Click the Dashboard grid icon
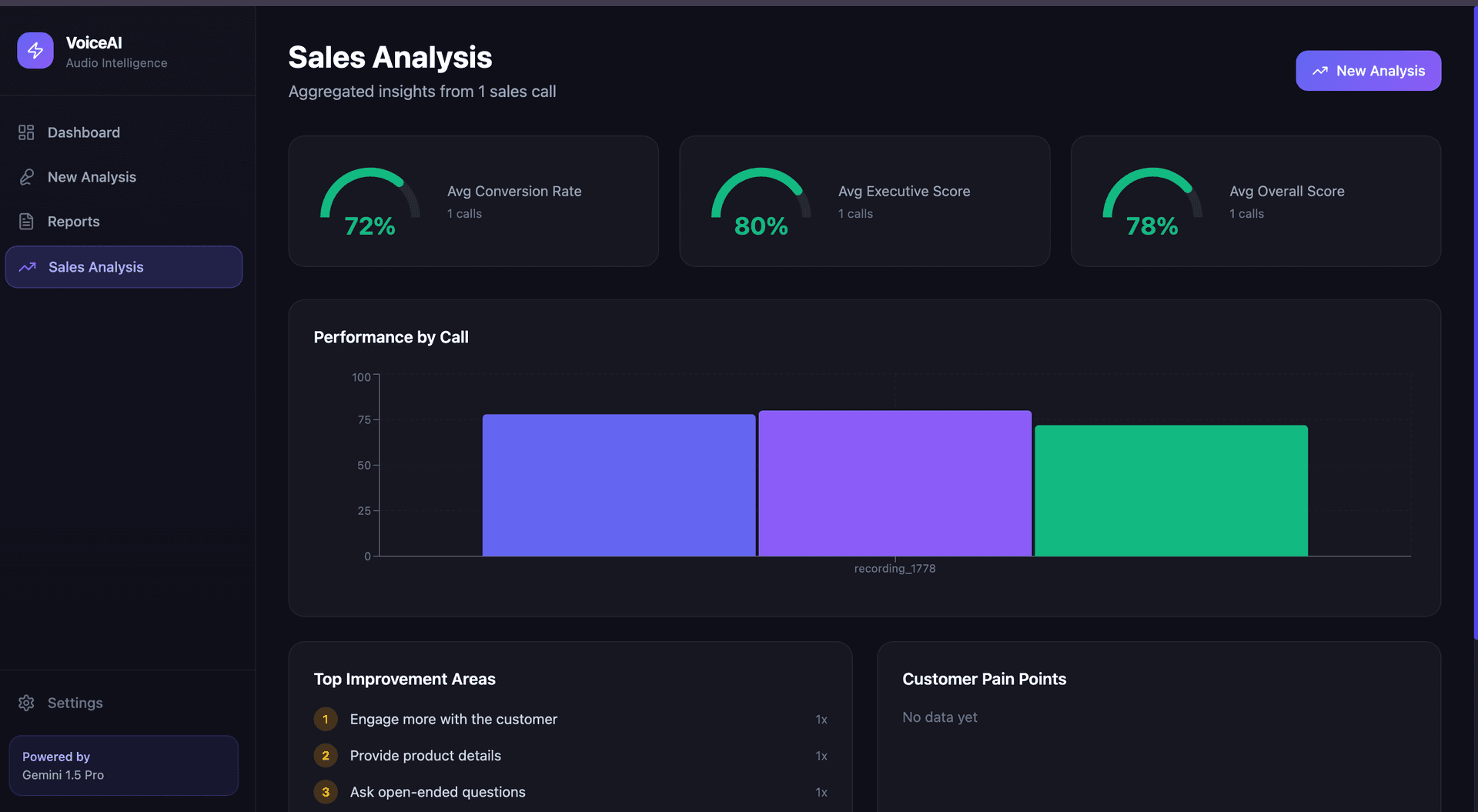 coord(26,132)
